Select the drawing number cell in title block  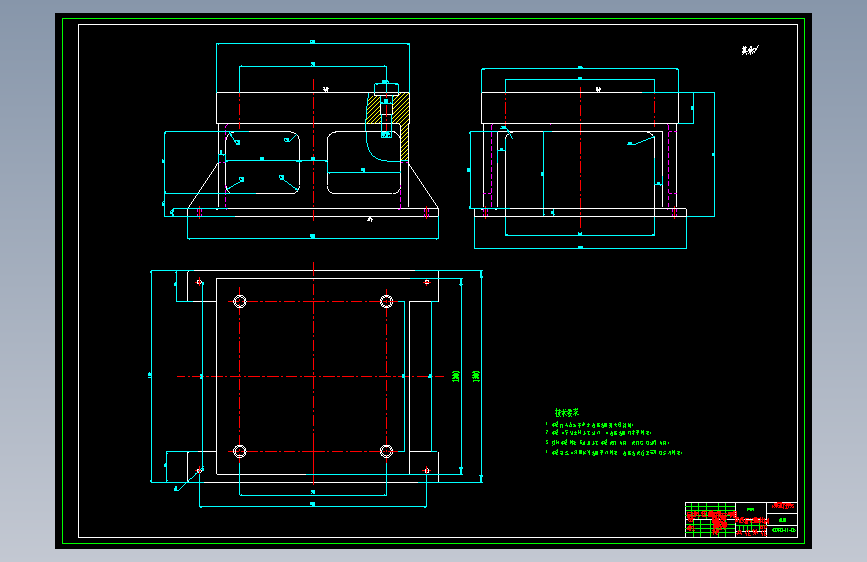click(782, 530)
